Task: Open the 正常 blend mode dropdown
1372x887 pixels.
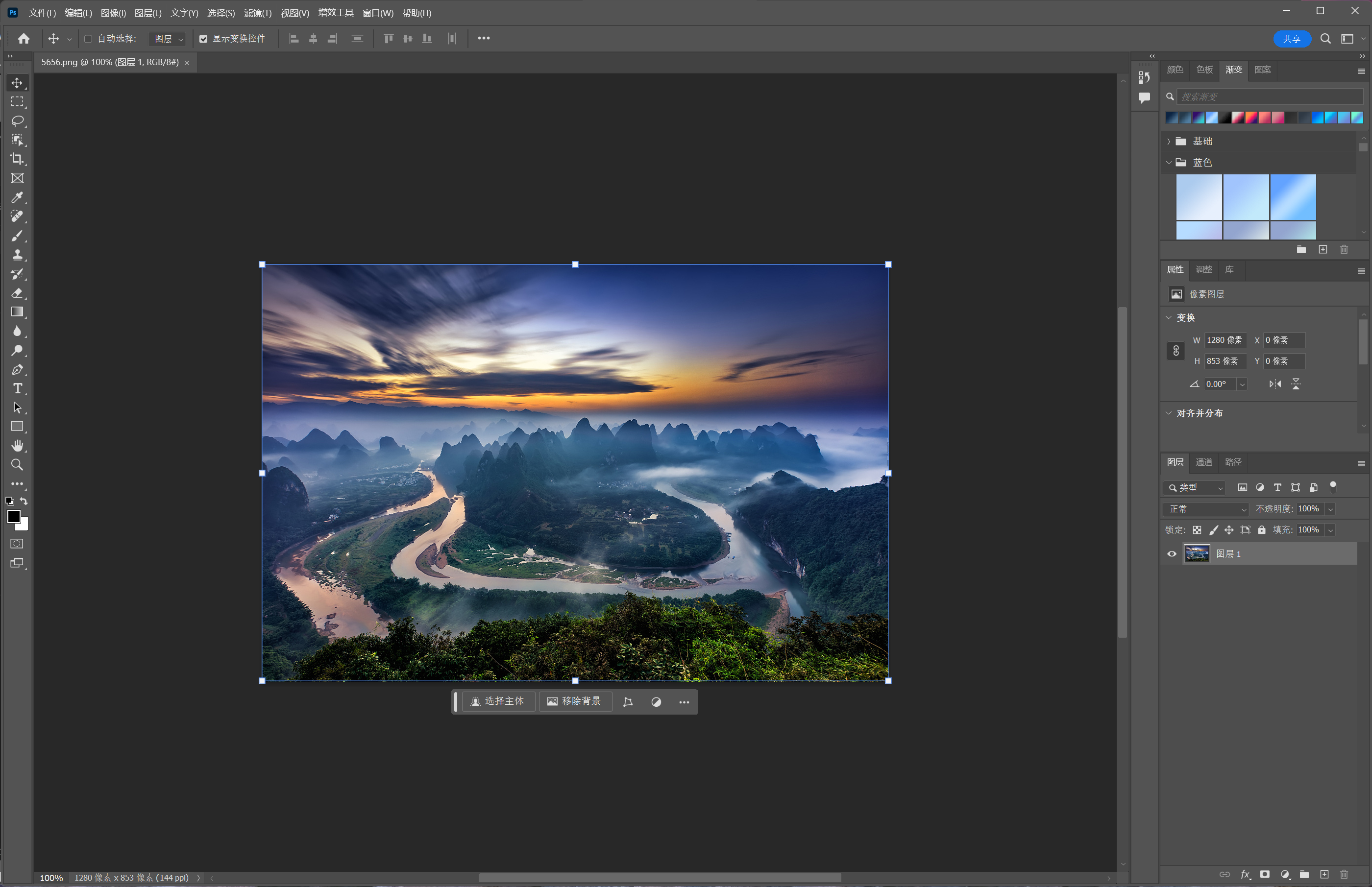Action: tap(1205, 509)
